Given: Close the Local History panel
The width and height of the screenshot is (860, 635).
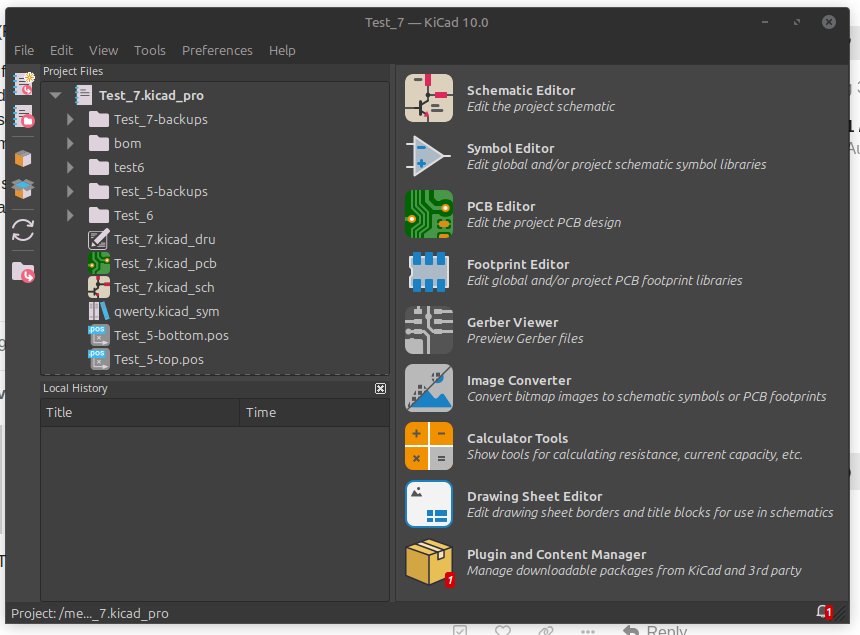Looking at the screenshot, I should coord(380,389).
